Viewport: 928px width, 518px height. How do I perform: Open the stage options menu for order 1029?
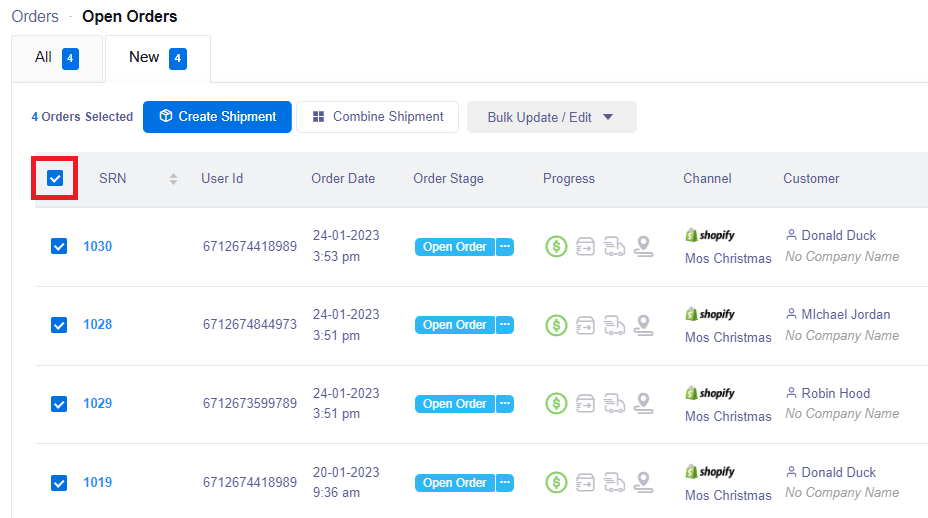point(505,403)
